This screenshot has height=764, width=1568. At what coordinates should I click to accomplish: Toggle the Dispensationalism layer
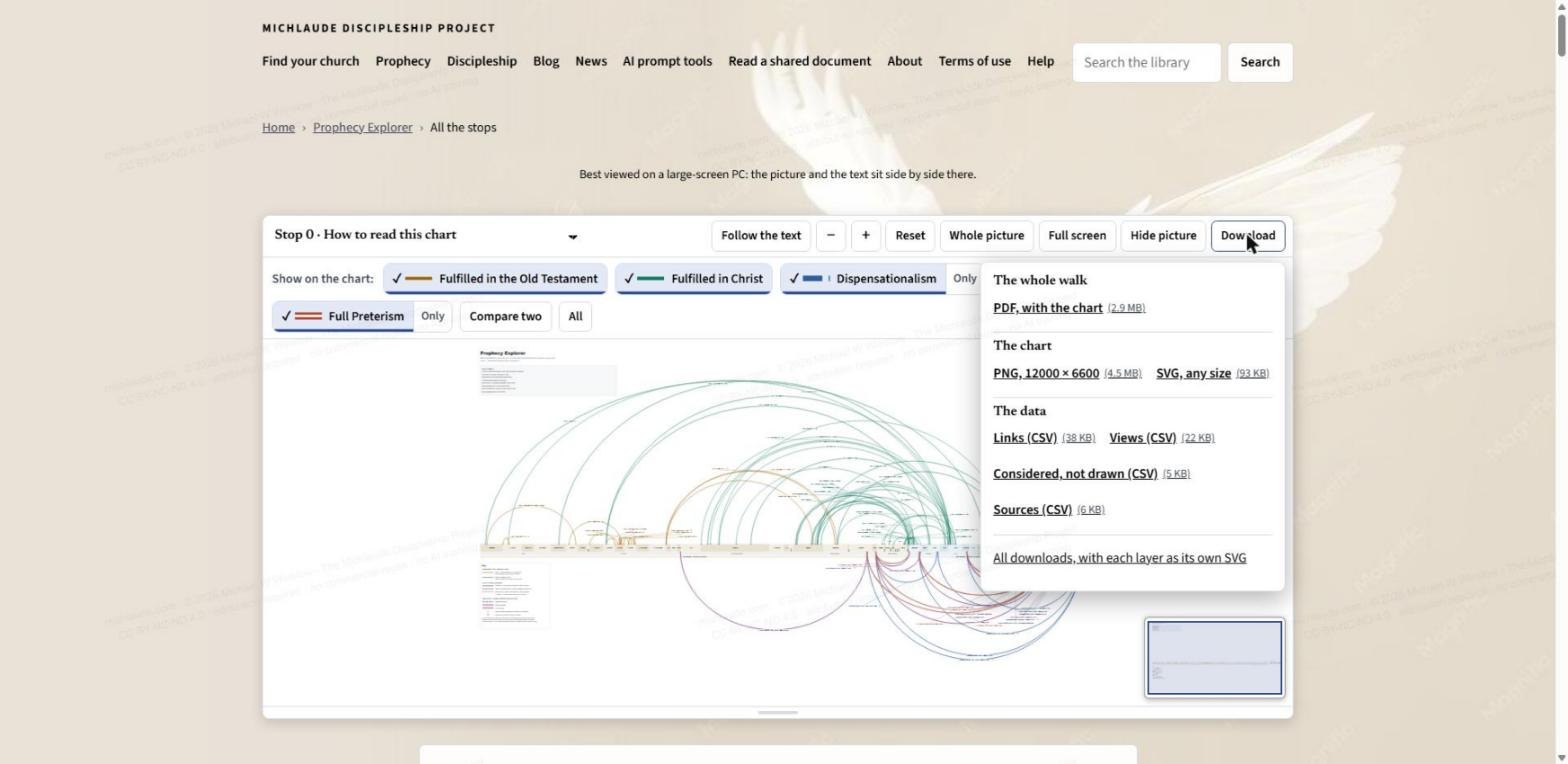click(864, 279)
